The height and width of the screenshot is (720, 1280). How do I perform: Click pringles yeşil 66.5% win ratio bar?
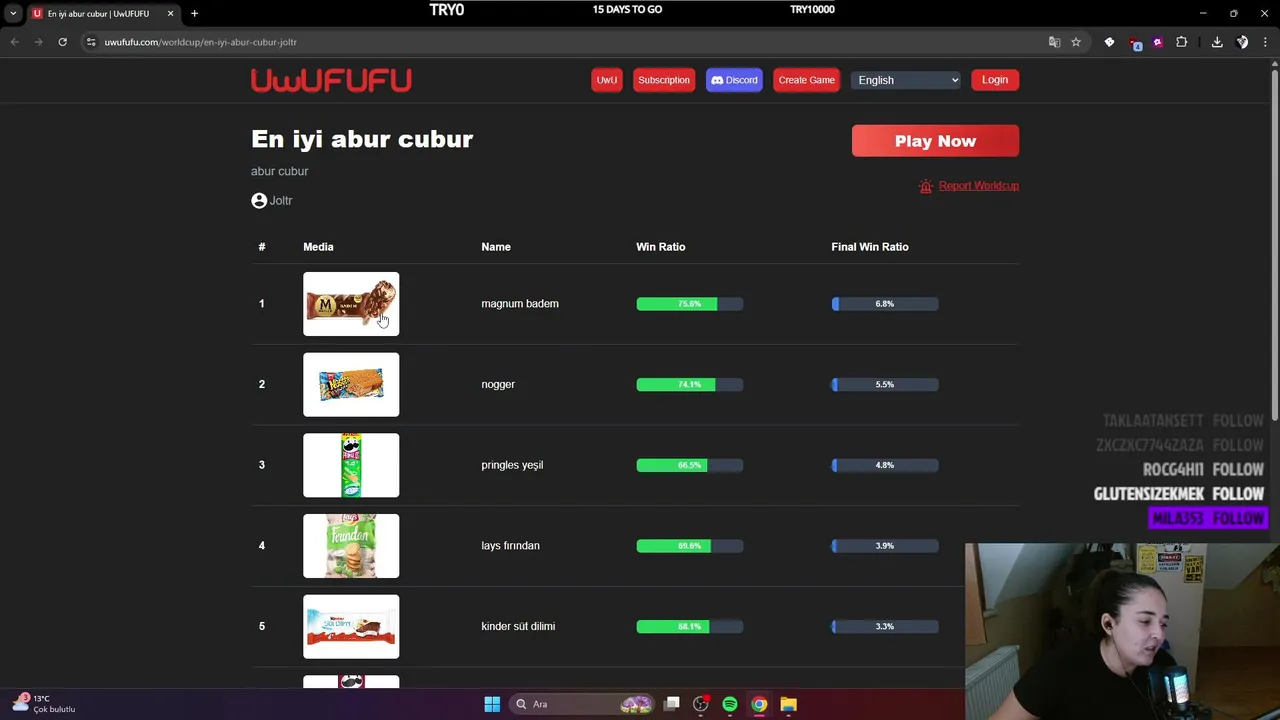690,465
